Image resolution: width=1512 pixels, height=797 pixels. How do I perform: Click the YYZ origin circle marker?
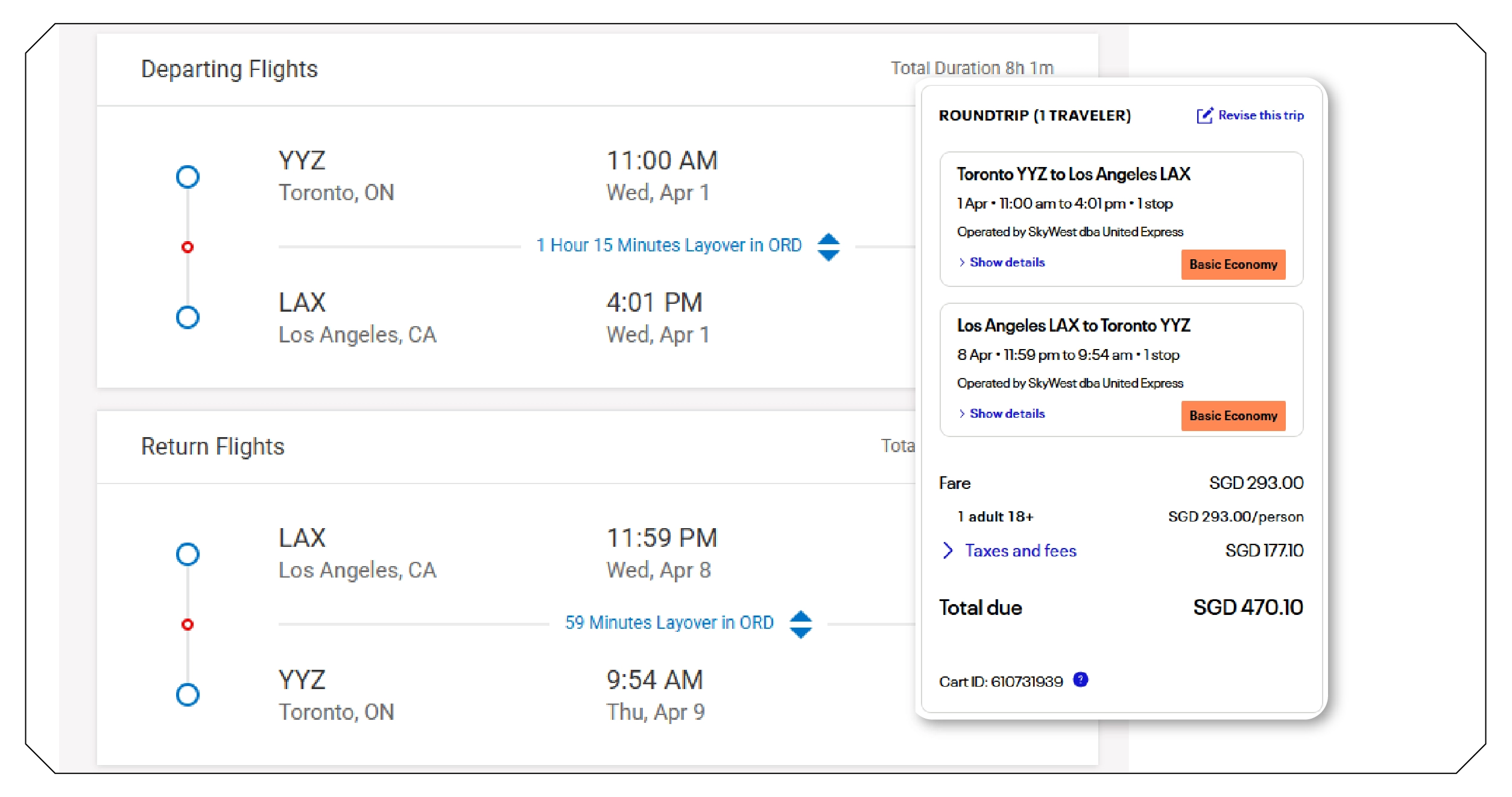pos(187,176)
